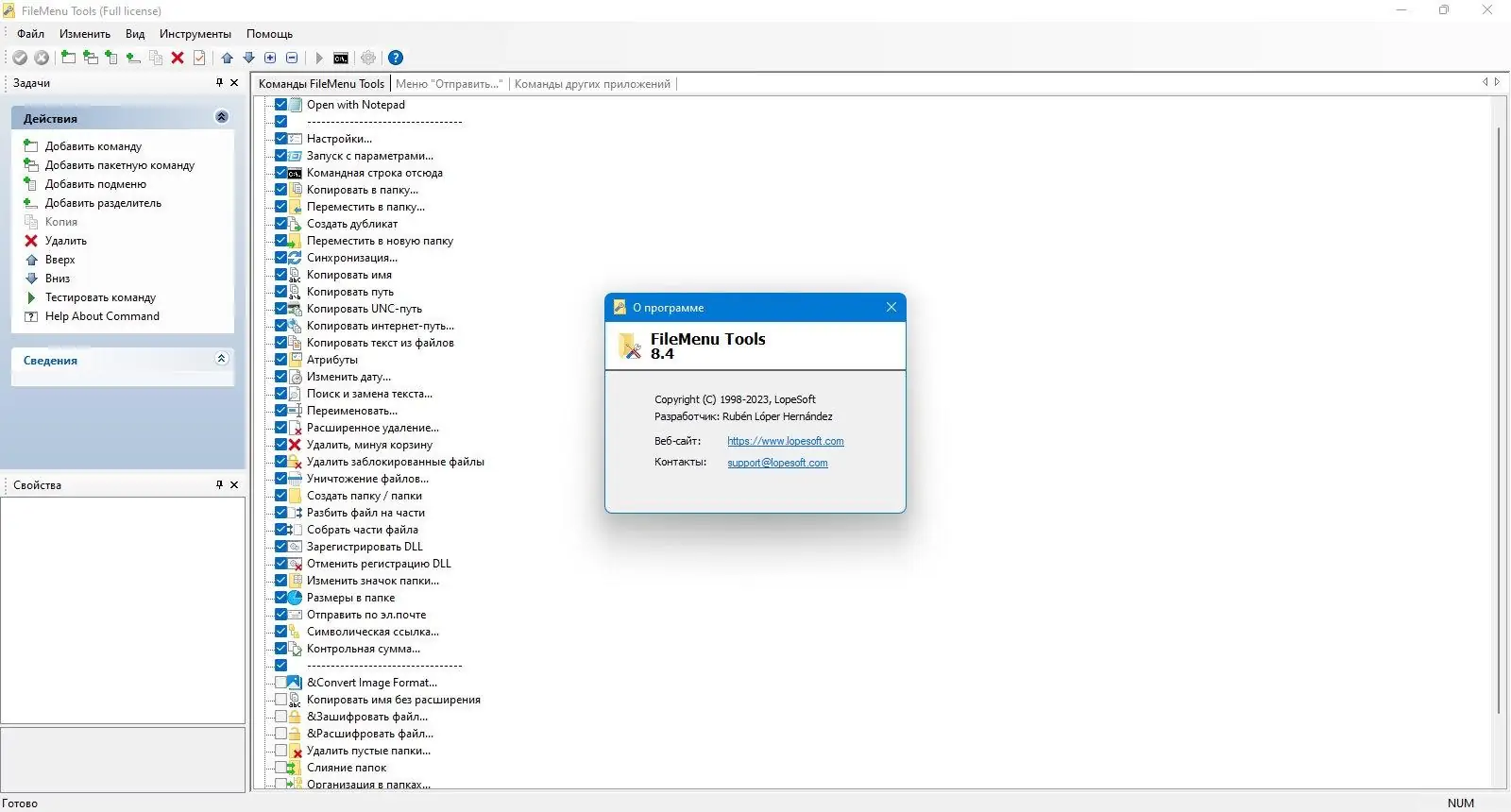Click the pin button of the Свойства pane
The height and width of the screenshot is (812, 1511).
[219, 484]
